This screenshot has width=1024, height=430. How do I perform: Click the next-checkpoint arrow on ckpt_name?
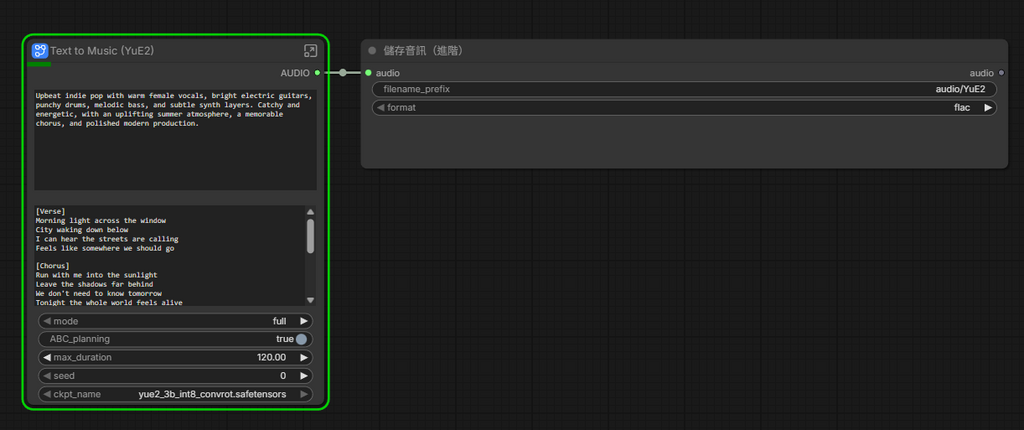tap(304, 394)
